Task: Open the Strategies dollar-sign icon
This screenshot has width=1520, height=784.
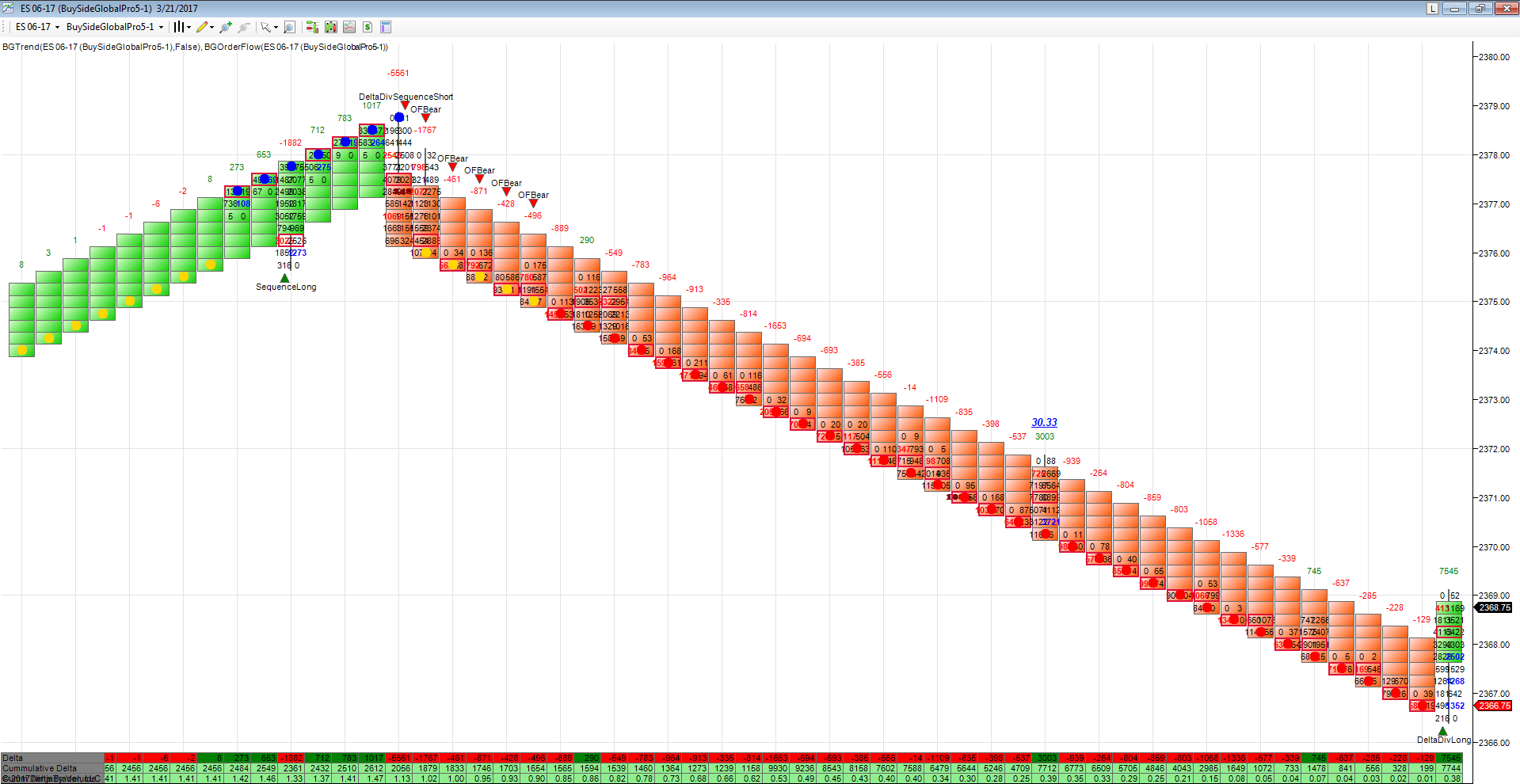Action: (368, 27)
